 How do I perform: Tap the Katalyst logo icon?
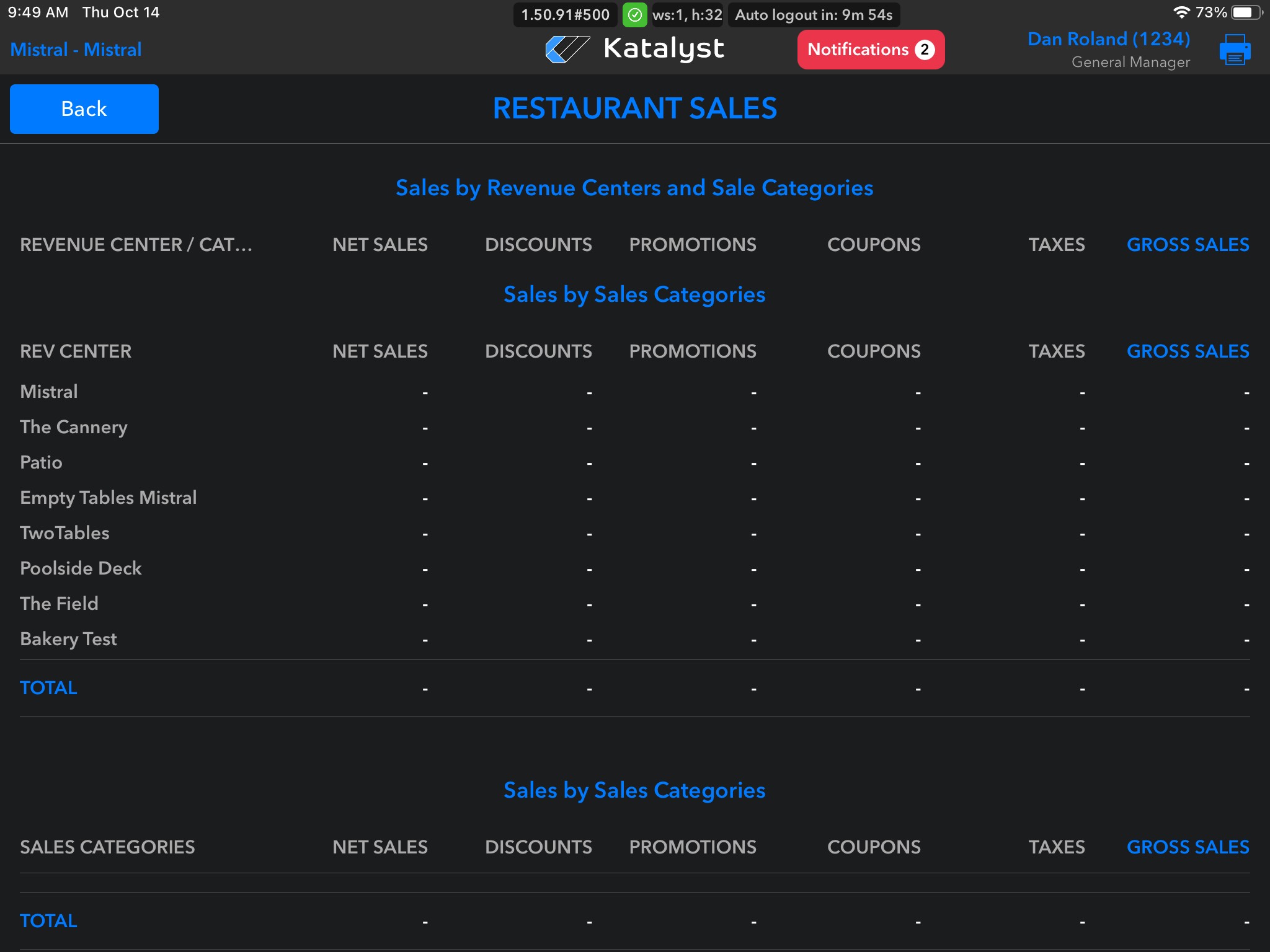pos(567,49)
